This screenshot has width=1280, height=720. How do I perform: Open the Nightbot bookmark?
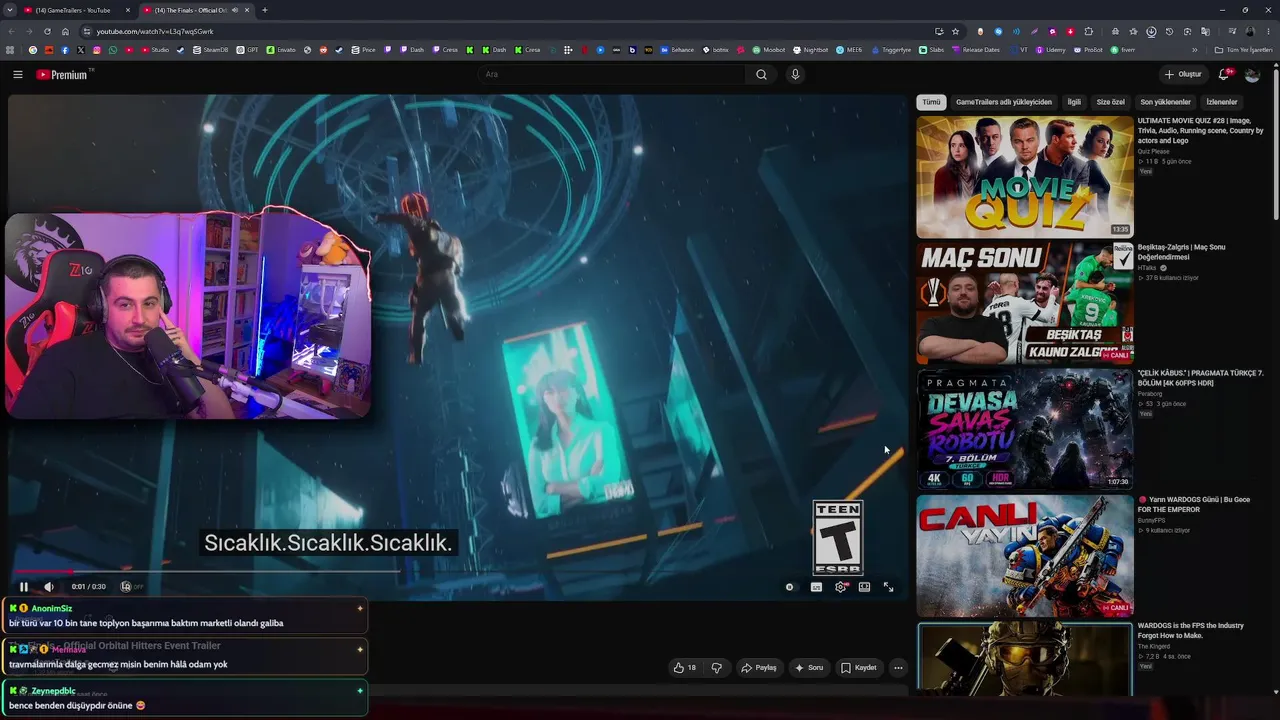click(x=811, y=50)
